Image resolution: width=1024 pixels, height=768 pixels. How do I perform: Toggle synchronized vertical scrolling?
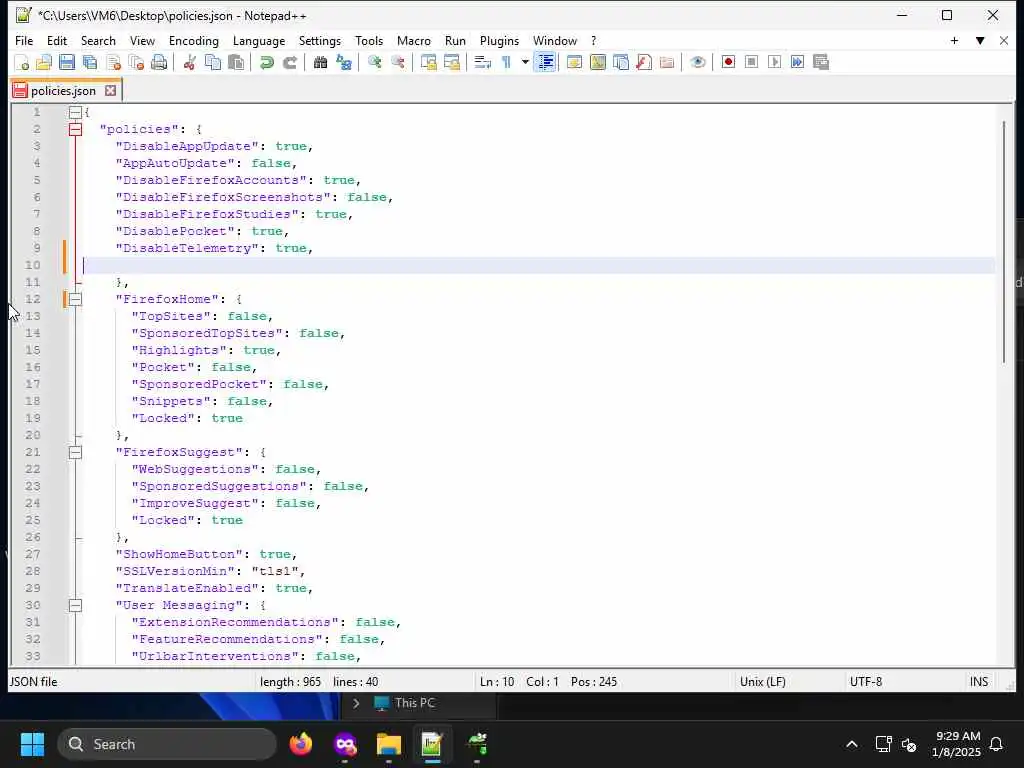click(x=428, y=62)
